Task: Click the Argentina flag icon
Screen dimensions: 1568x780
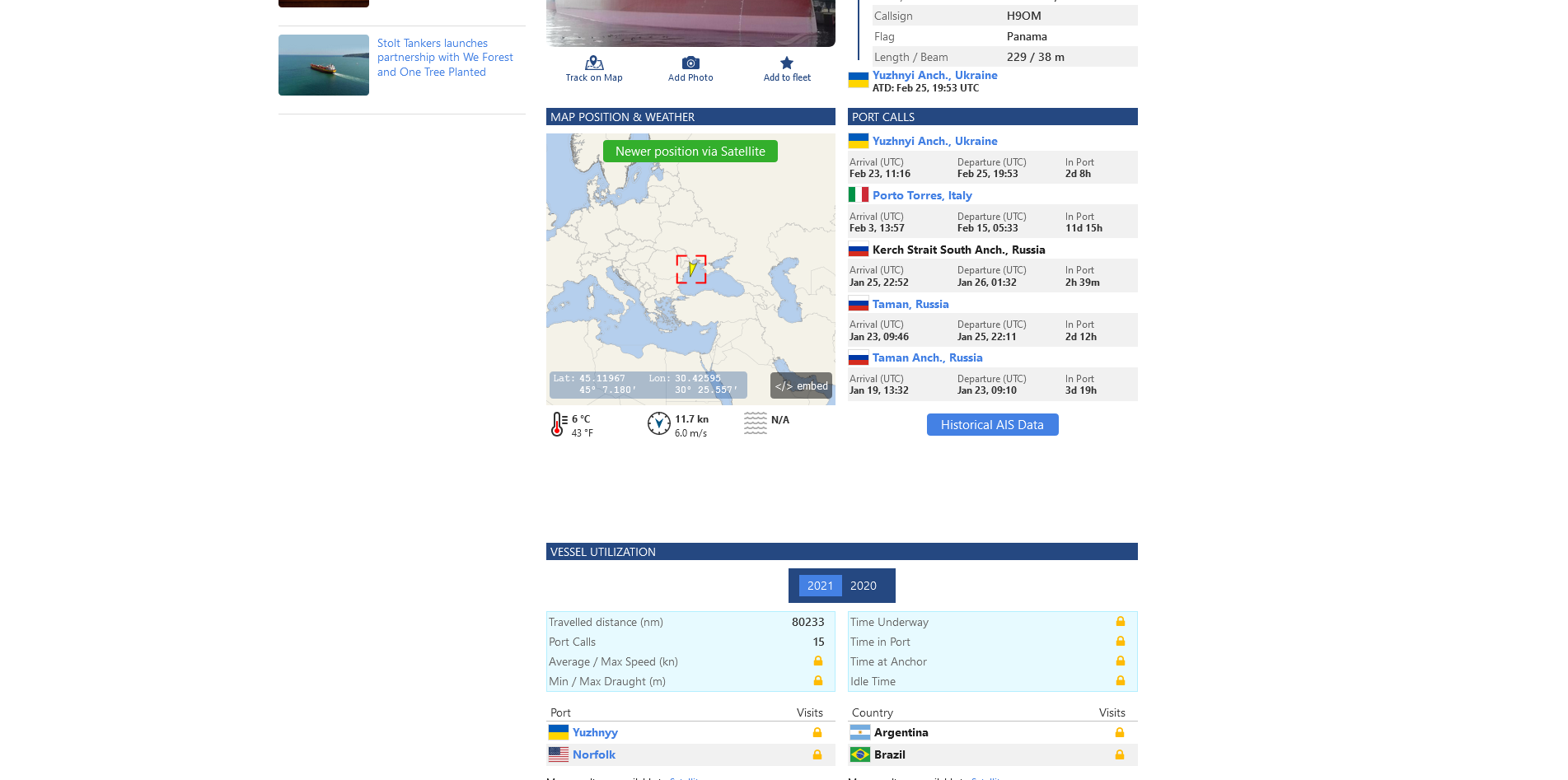Action: (x=860, y=733)
